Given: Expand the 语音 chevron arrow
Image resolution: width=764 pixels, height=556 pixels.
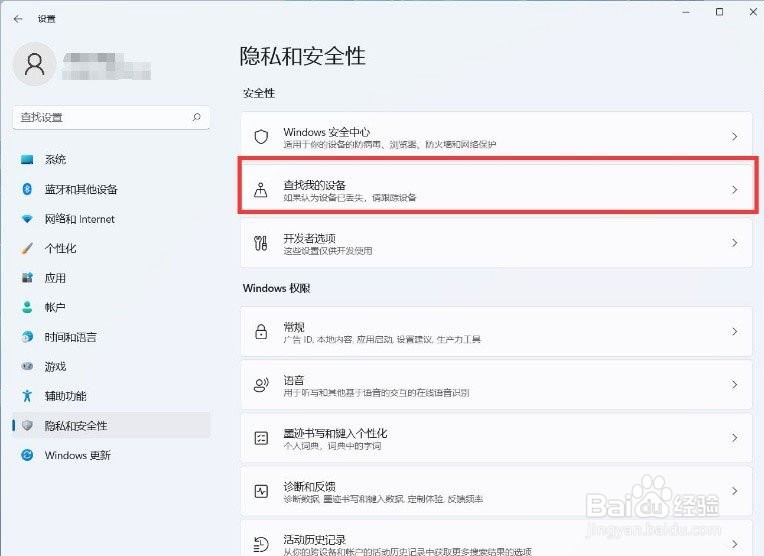Looking at the screenshot, I should pos(734,384).
